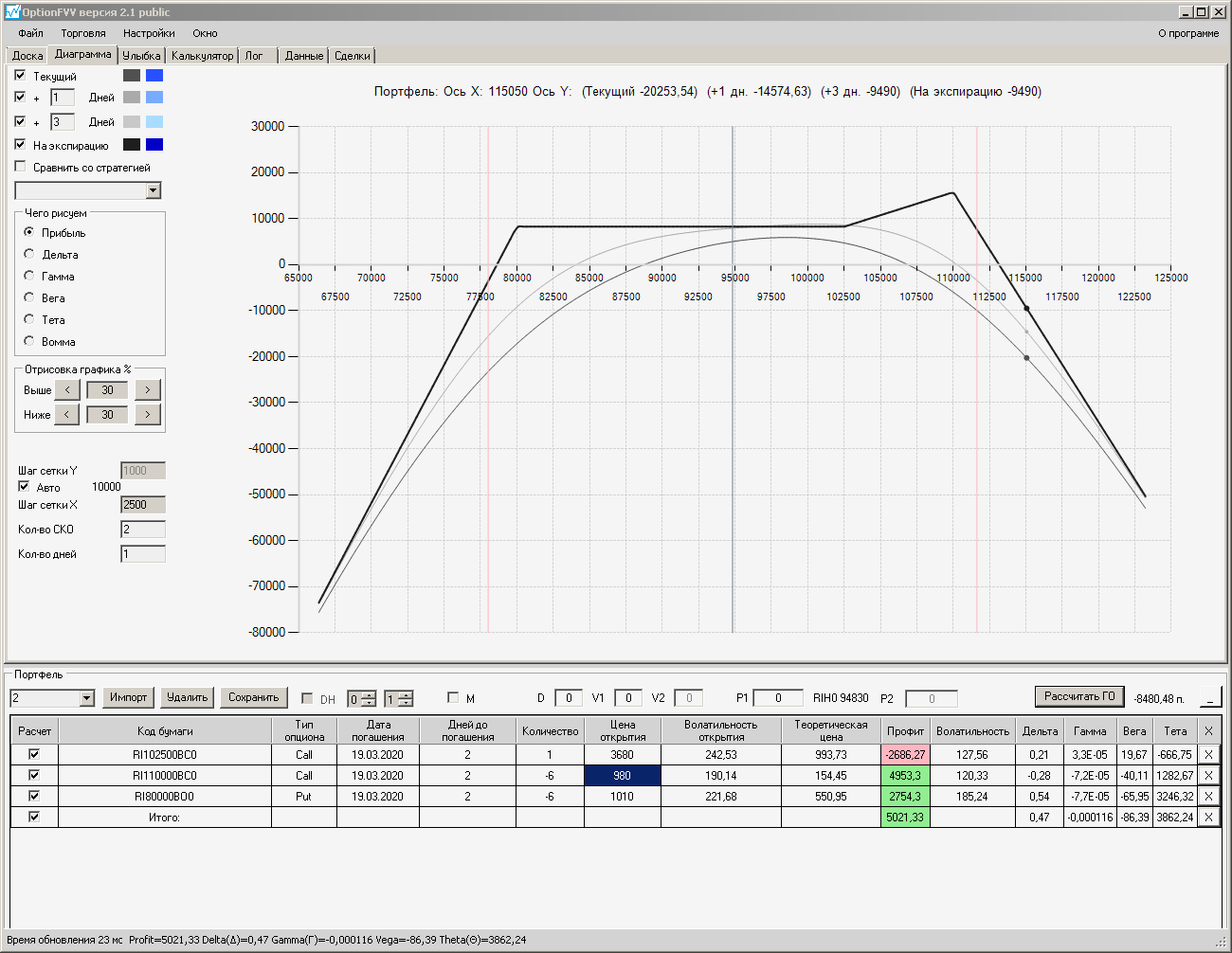Click the Шаг сетки X input field
1232x953 pixels.
click(x=143, y=505)
